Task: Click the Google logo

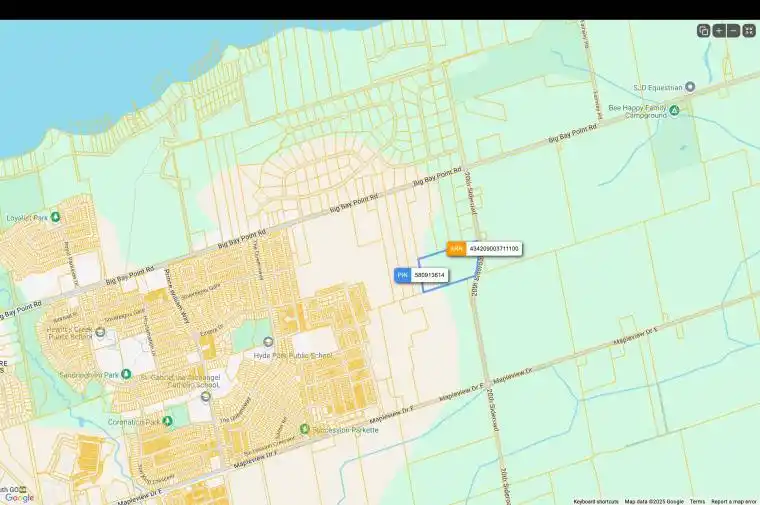Action: coord(18,497)
